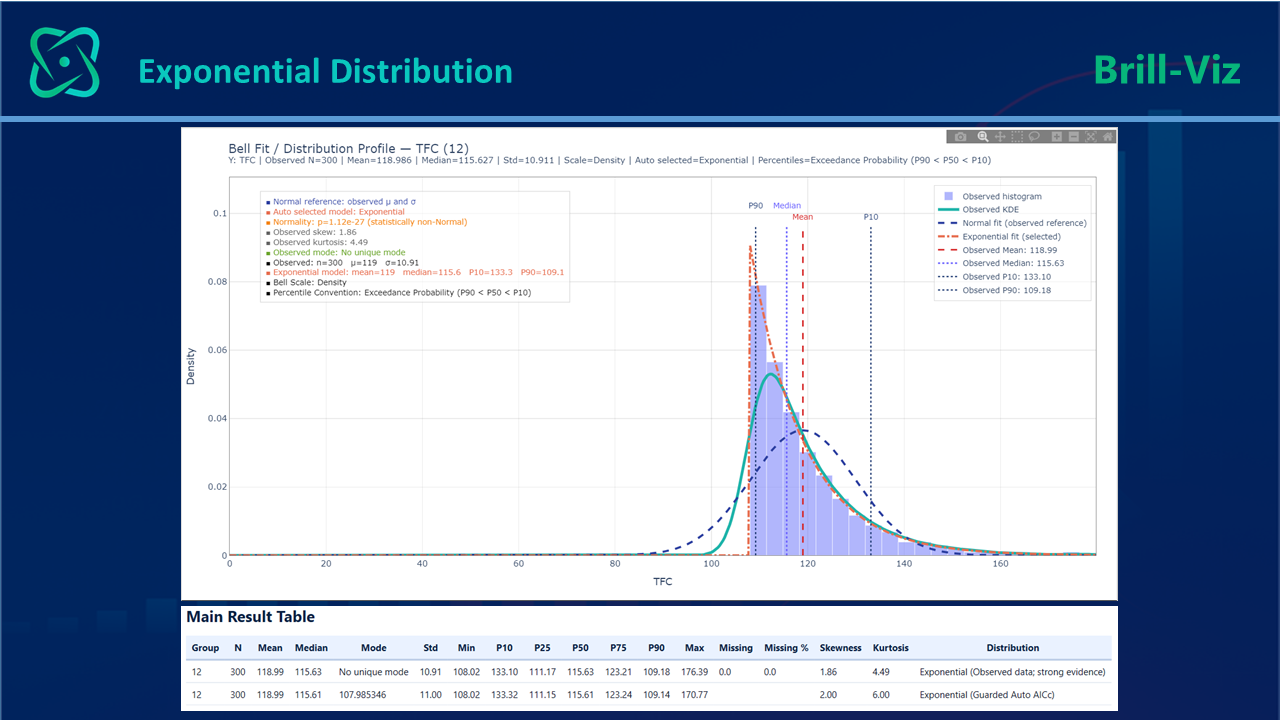Click the 'Main Result Table' heading

pyautogui.click(x=250, y=617)
